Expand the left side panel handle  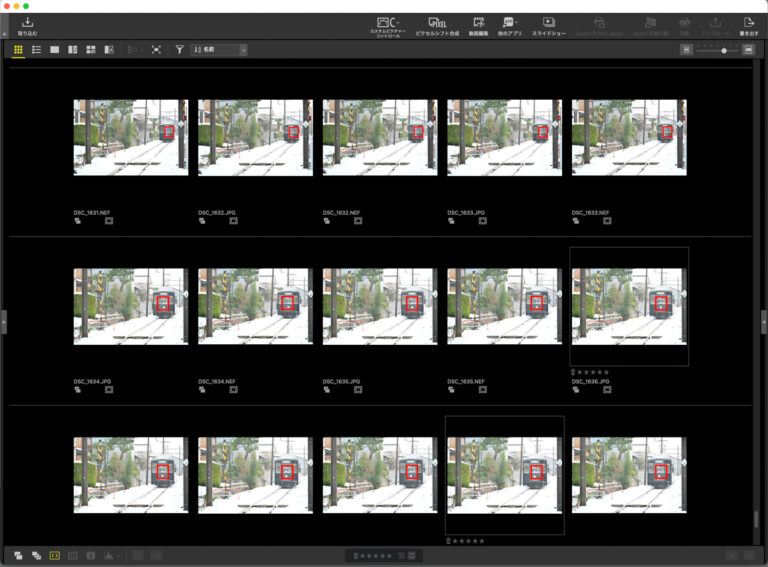[3, 321]
